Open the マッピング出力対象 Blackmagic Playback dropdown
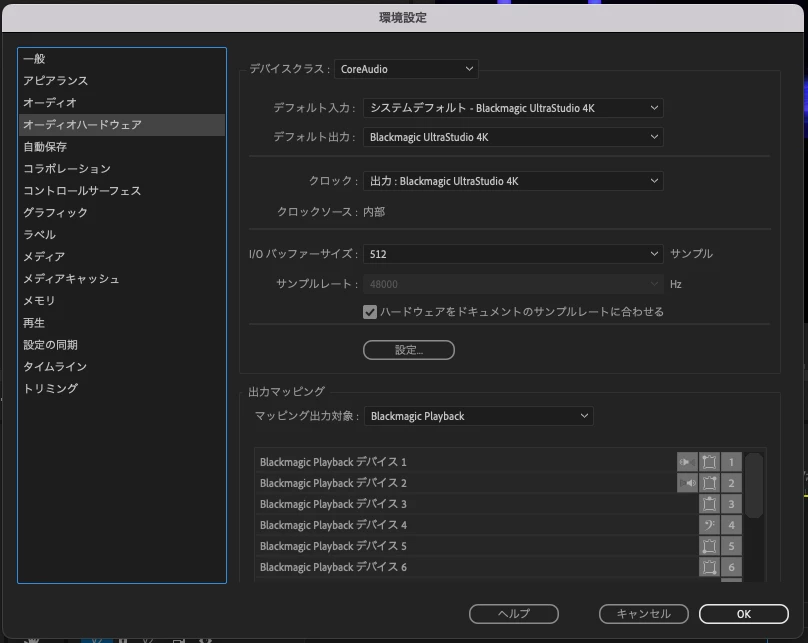This screenshot has height=643, width=808. tap(479, 416)
